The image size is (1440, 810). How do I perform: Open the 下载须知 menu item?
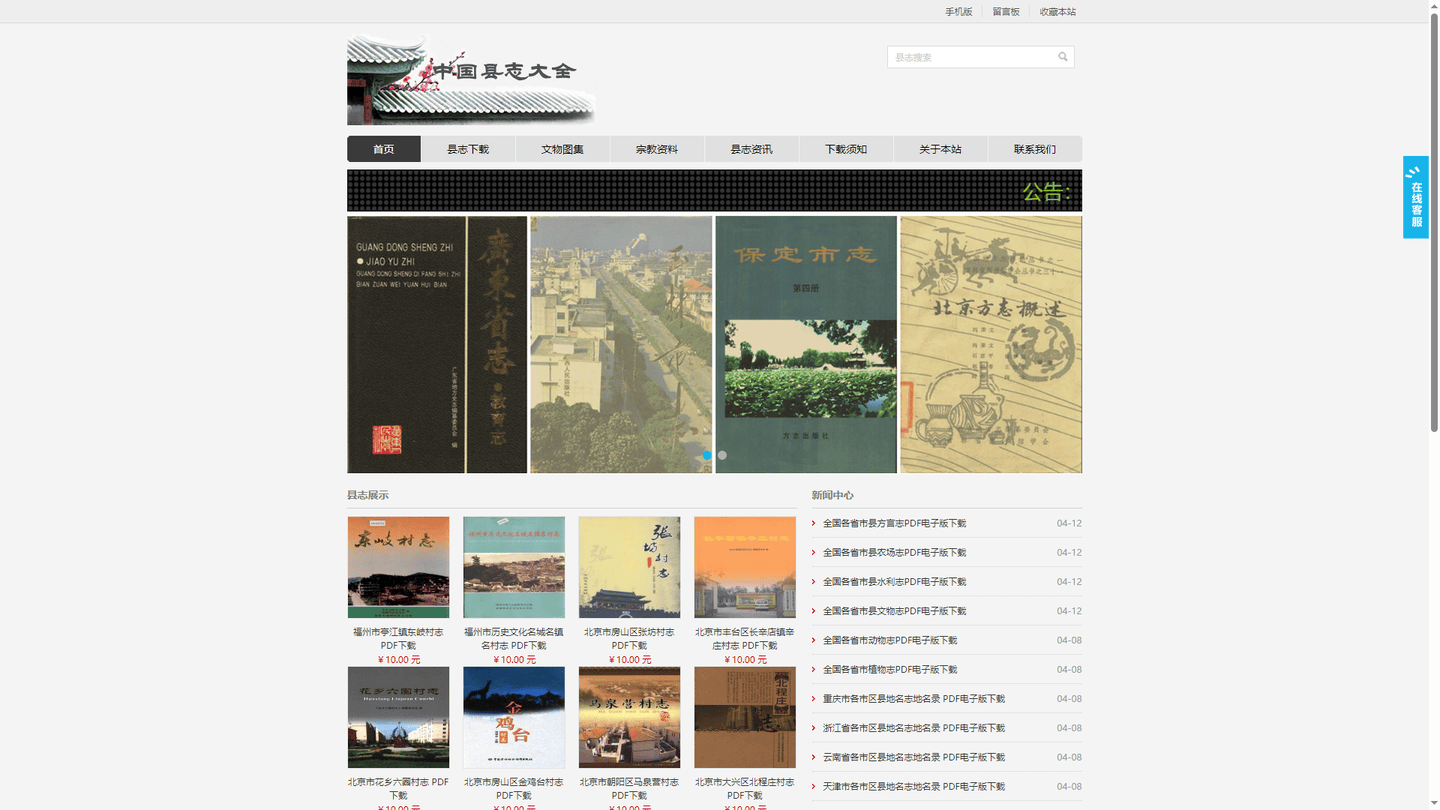click(846, 149)
